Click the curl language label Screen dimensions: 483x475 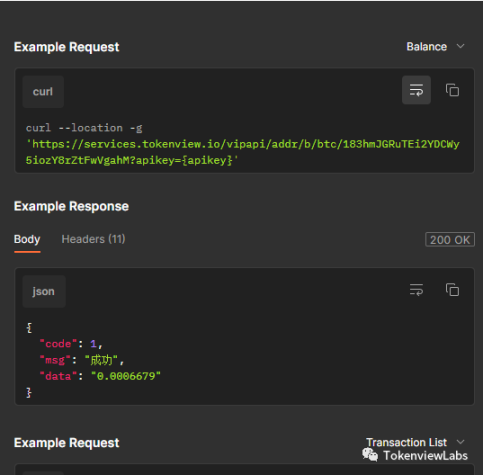[x=43, y=92]
